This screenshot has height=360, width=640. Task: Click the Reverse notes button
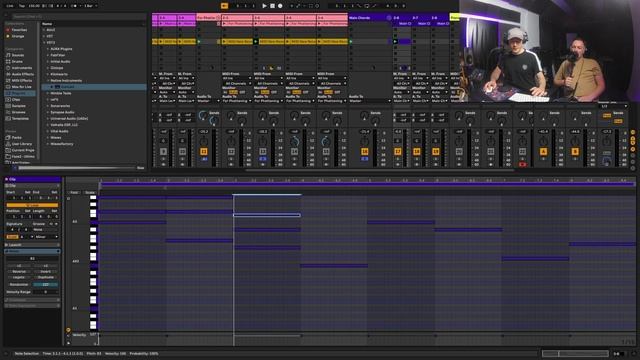tap(19, 271)
